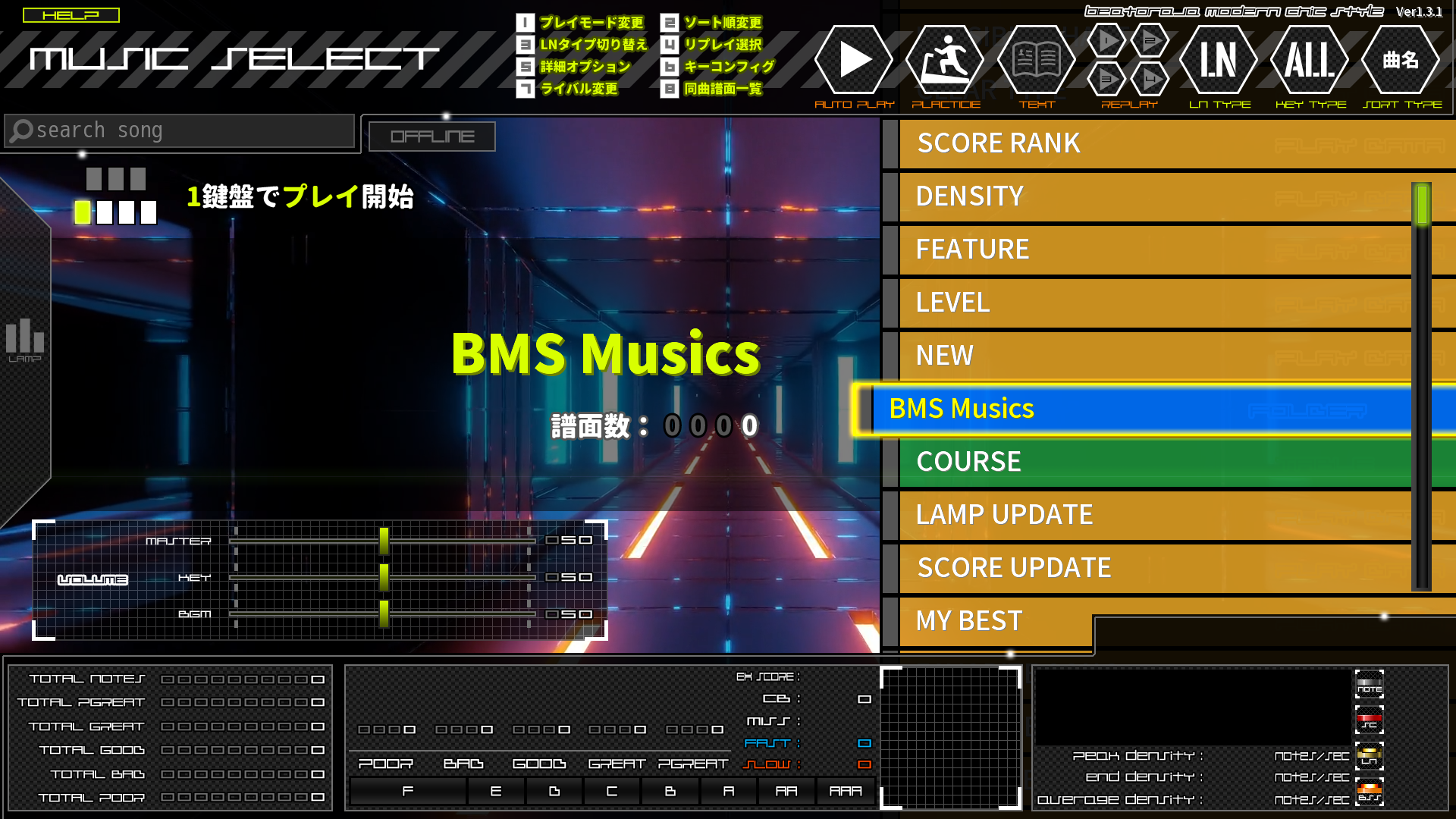Click the PGREAT judge label

click(x=693, y=764)
